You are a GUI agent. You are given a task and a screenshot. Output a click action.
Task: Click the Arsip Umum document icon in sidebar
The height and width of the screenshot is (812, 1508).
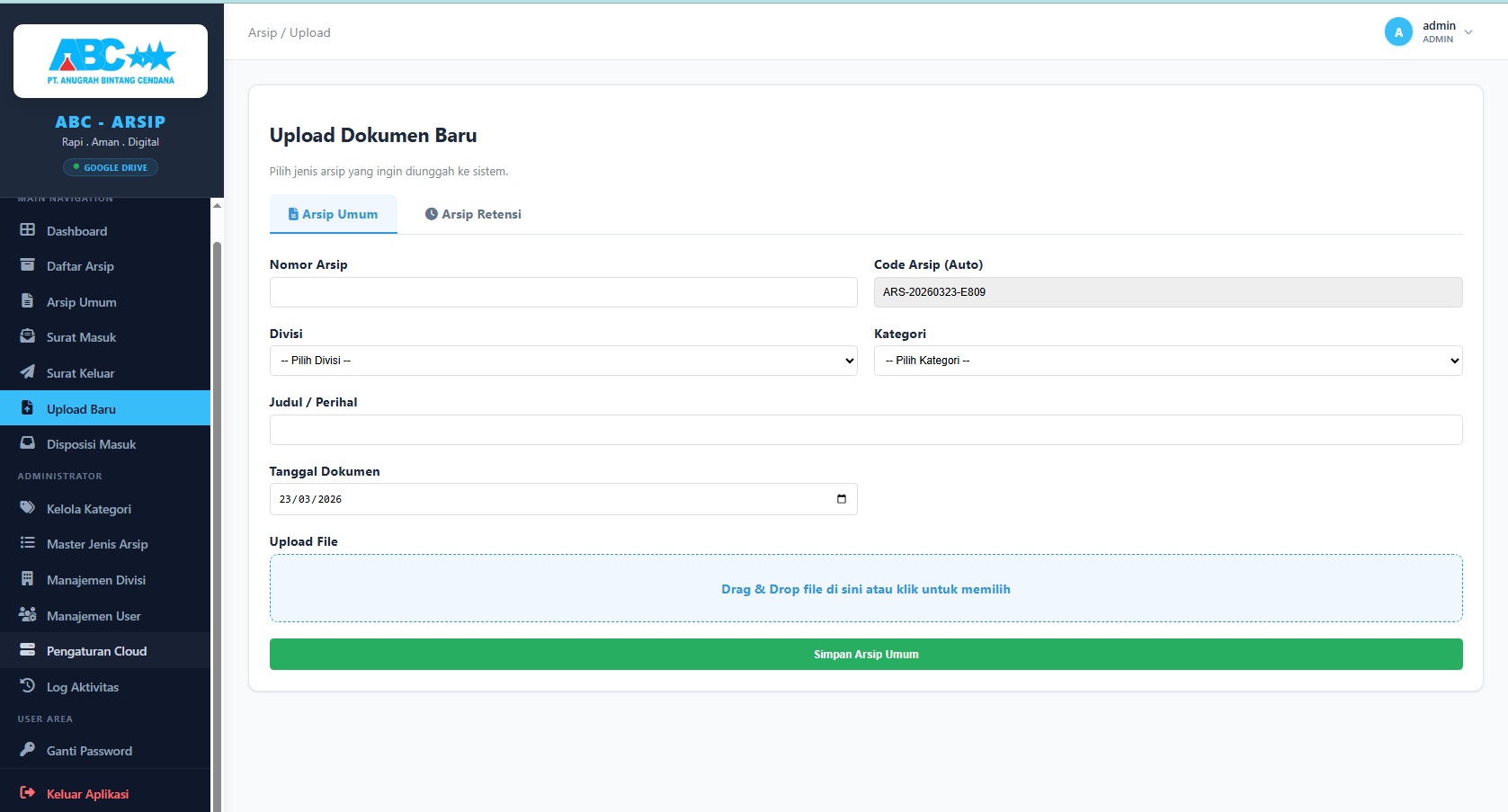[28, 301]
